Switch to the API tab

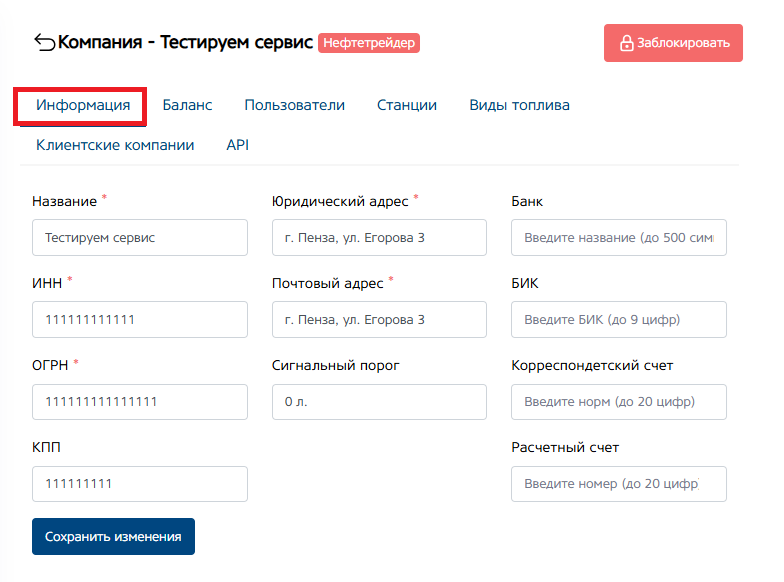[x=237, y=145]
